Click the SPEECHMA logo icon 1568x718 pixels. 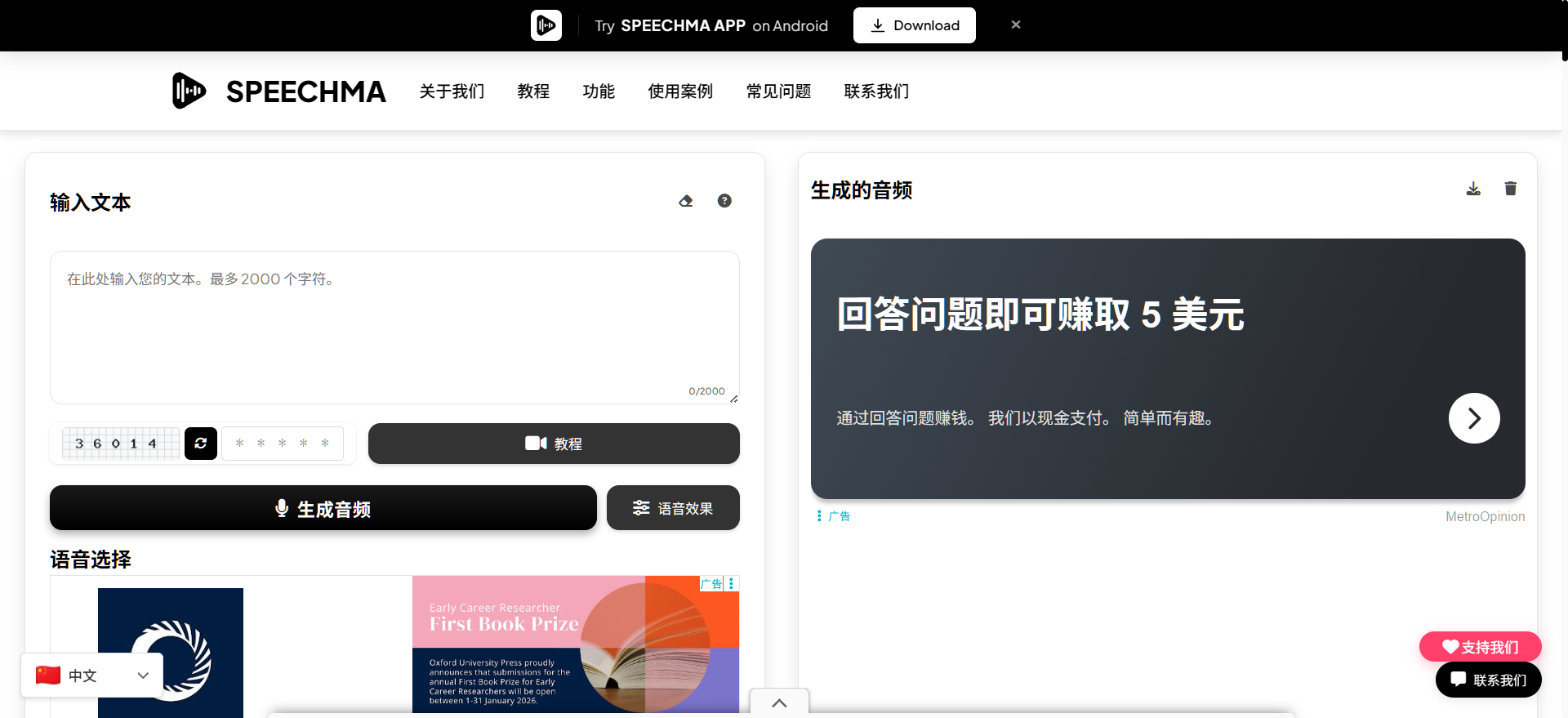[x=189, y=91]
